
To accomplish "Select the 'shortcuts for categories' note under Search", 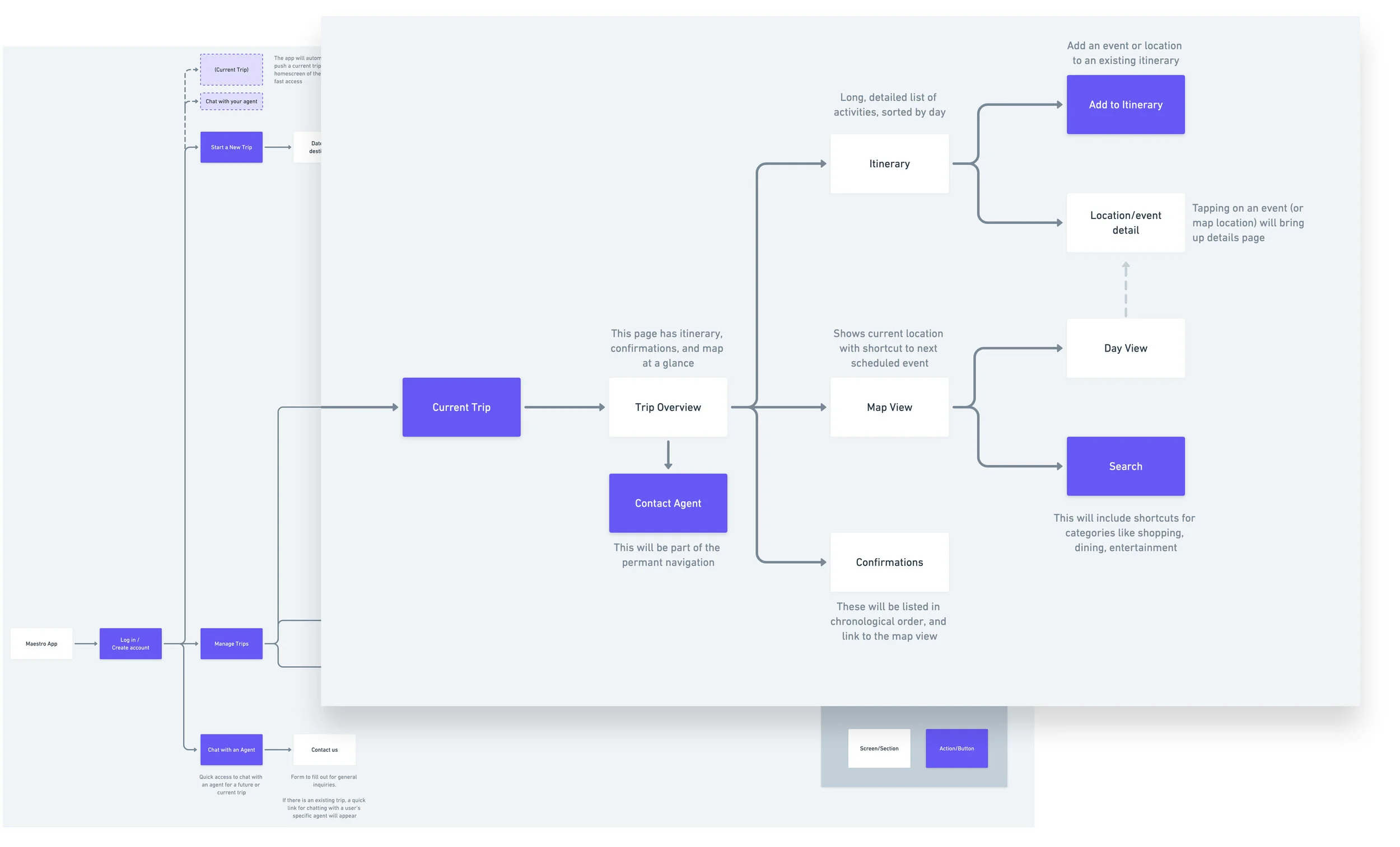I will pos(1124,533).
